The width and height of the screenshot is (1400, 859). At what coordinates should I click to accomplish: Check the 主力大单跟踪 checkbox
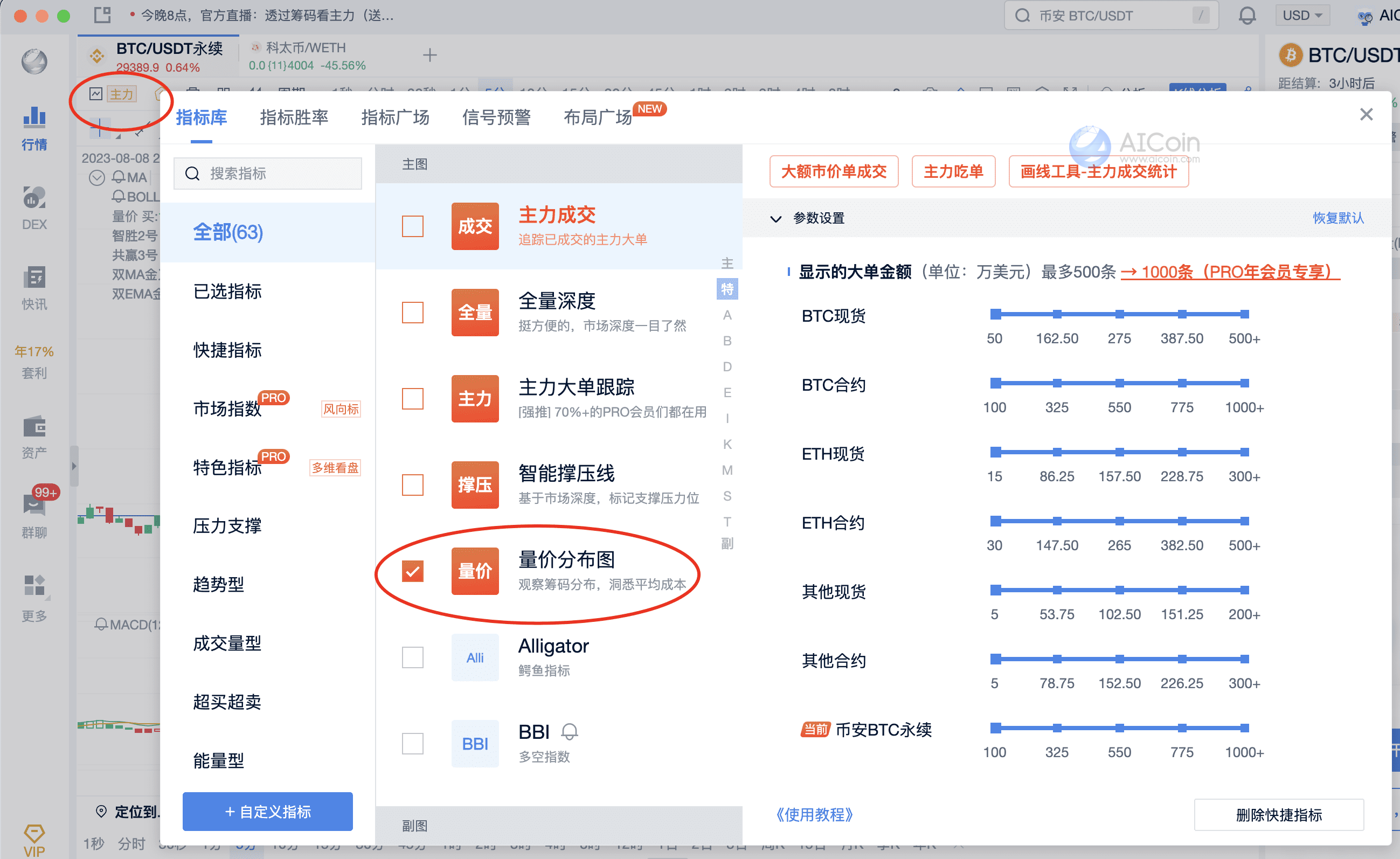[x=412, y=399]
